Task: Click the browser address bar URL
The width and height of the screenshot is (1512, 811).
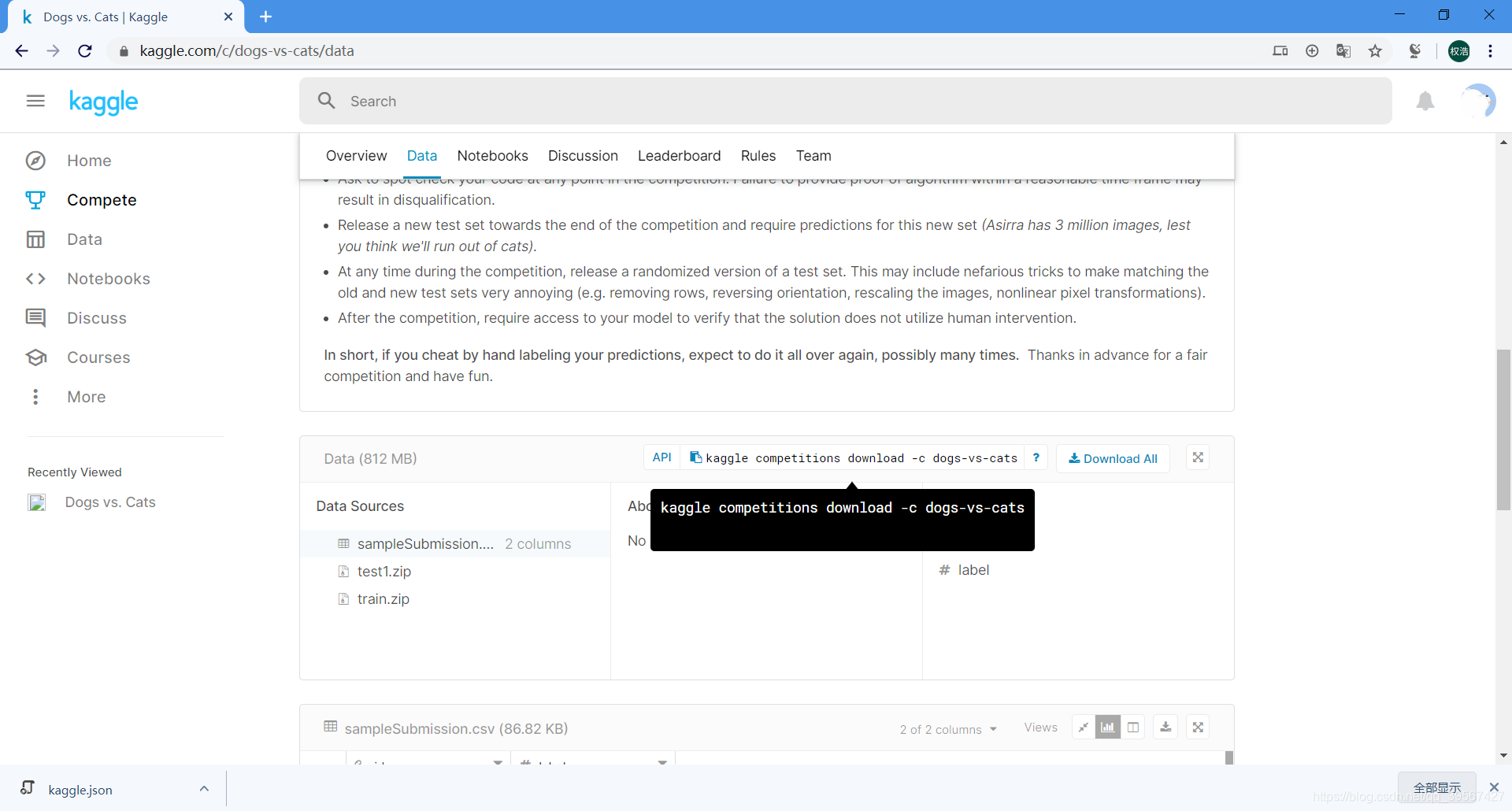Action: (x=246, y=51)
